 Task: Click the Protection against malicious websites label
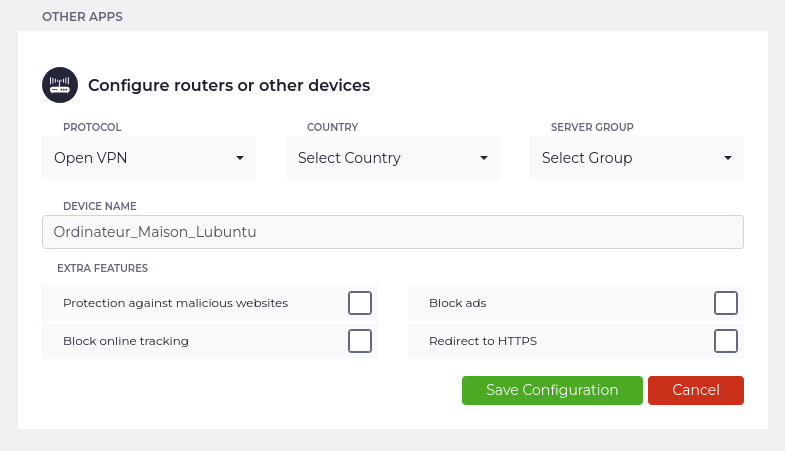click(x=175, y=303)
